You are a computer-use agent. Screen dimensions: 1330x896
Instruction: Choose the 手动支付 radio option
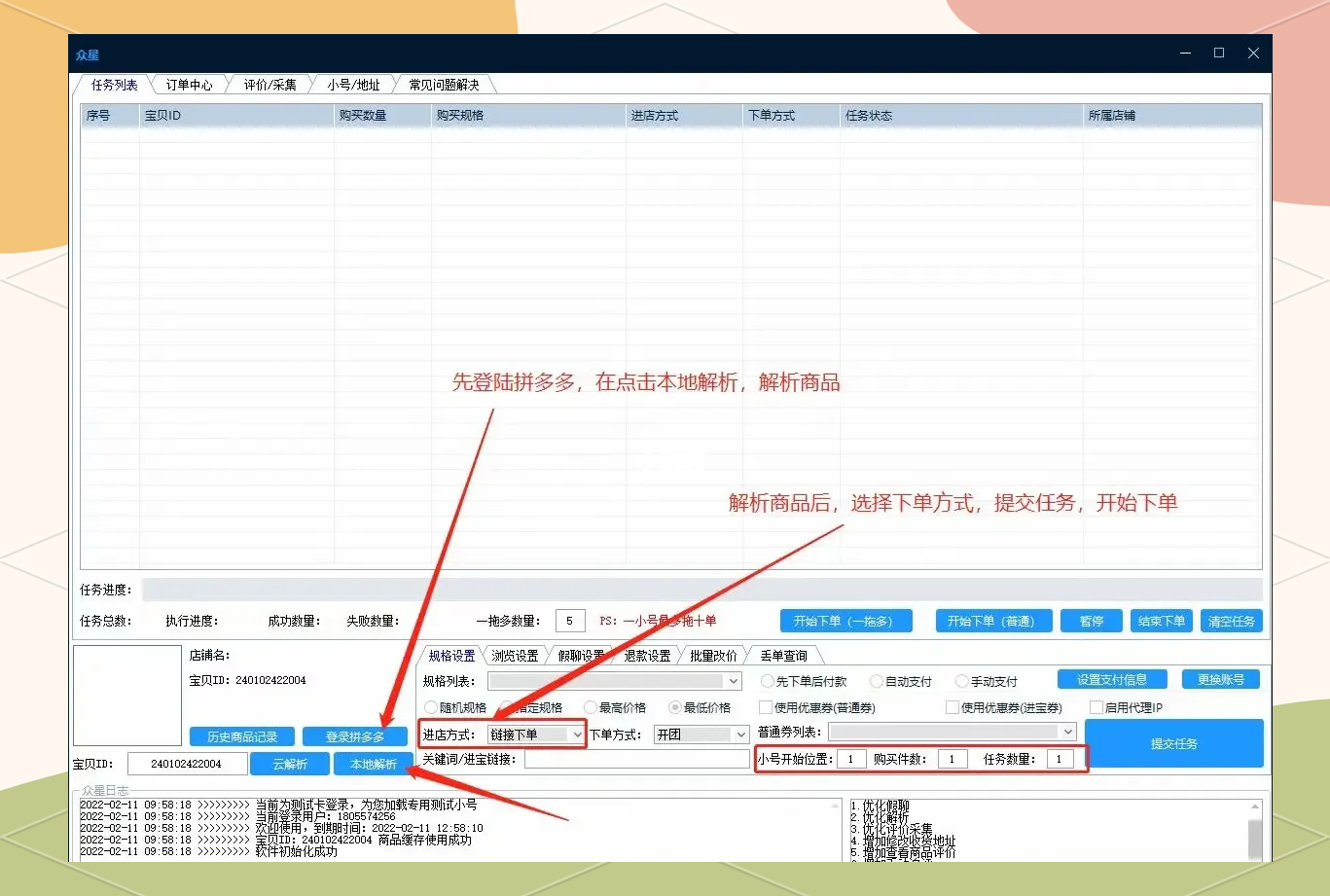(987, 682)
